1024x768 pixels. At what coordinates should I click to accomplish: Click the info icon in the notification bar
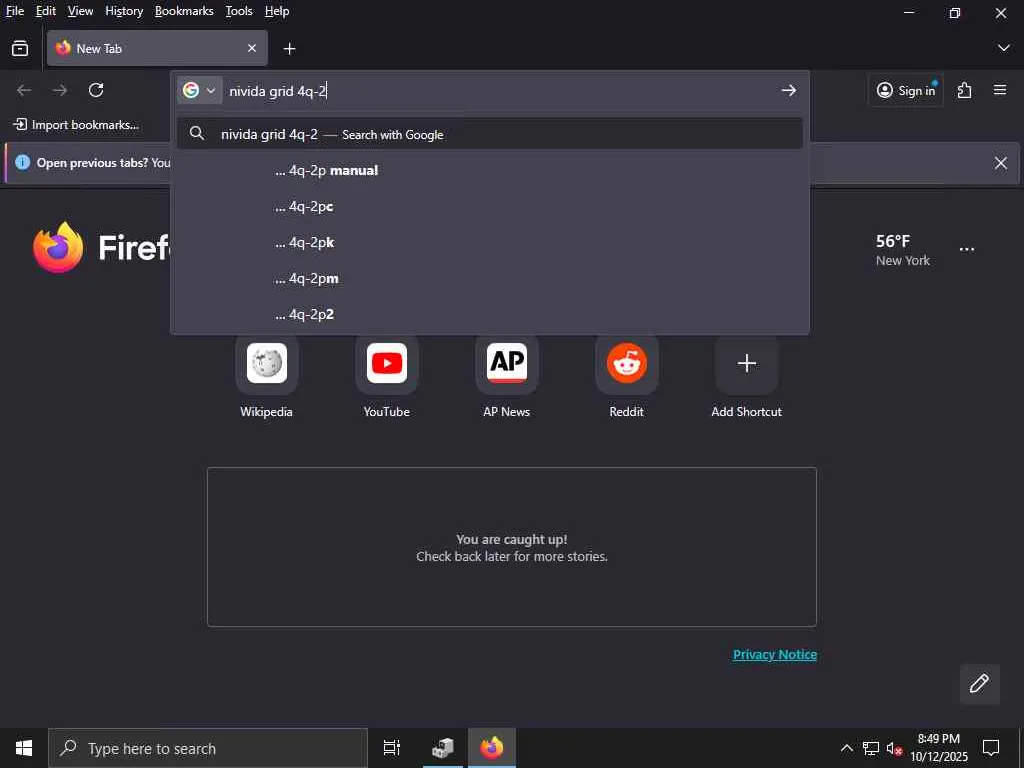click(x=22, y=163)
